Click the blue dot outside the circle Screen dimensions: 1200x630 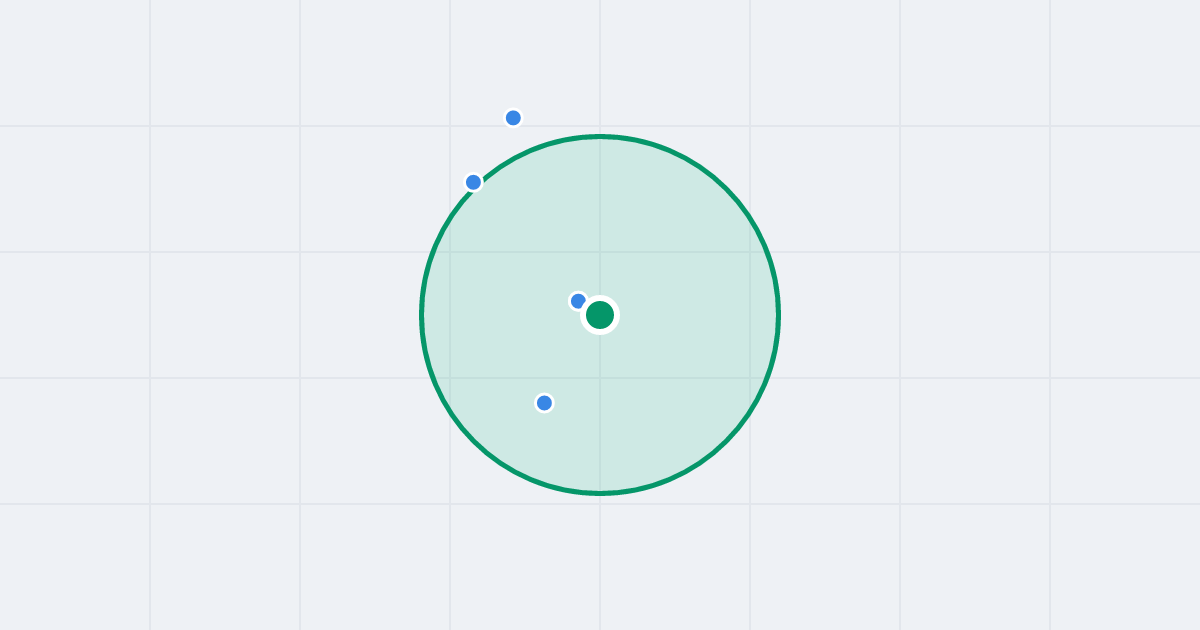tap(513, 118)
